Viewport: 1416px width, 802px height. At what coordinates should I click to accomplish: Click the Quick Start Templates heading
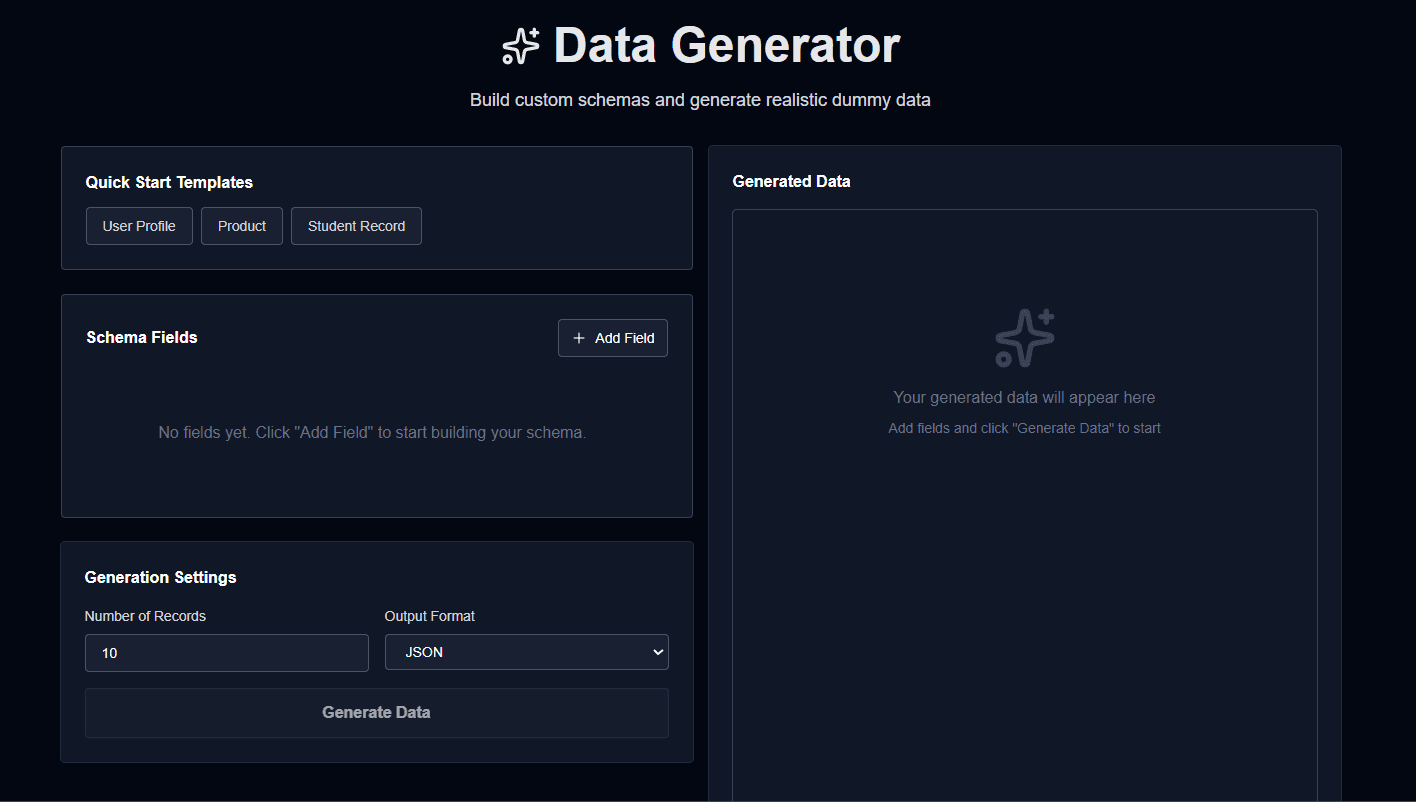click(x=169, y=182)
